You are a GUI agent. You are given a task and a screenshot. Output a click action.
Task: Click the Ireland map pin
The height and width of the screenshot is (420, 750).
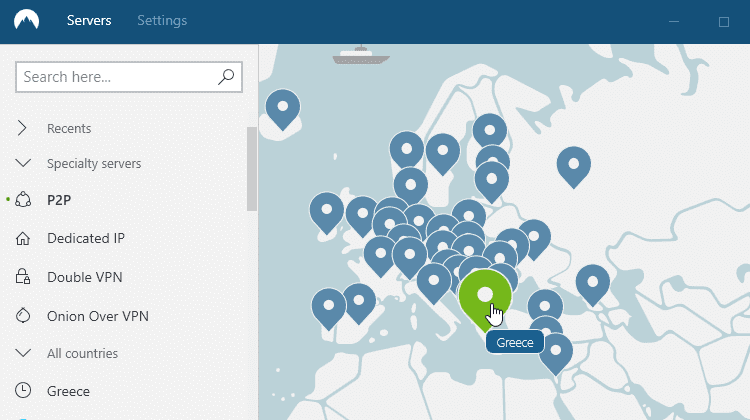pos(327,212)
